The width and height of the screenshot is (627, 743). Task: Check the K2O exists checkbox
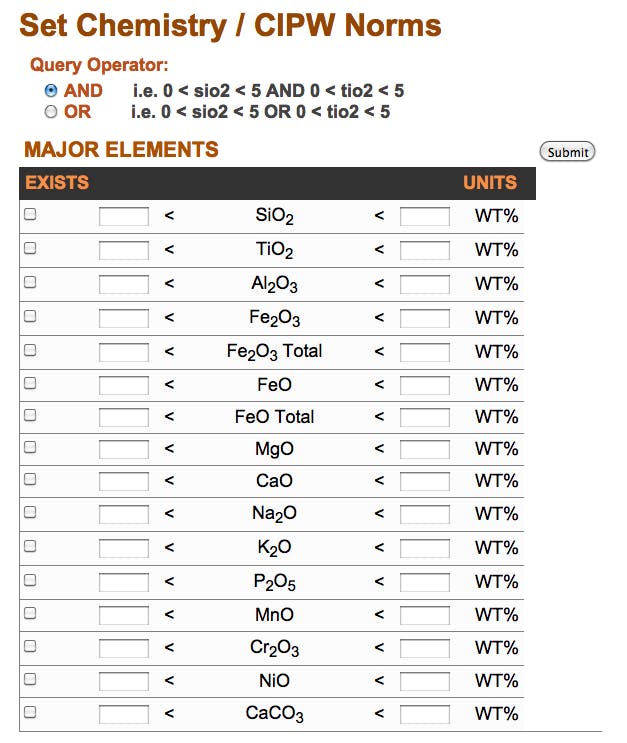pos(30,546)
